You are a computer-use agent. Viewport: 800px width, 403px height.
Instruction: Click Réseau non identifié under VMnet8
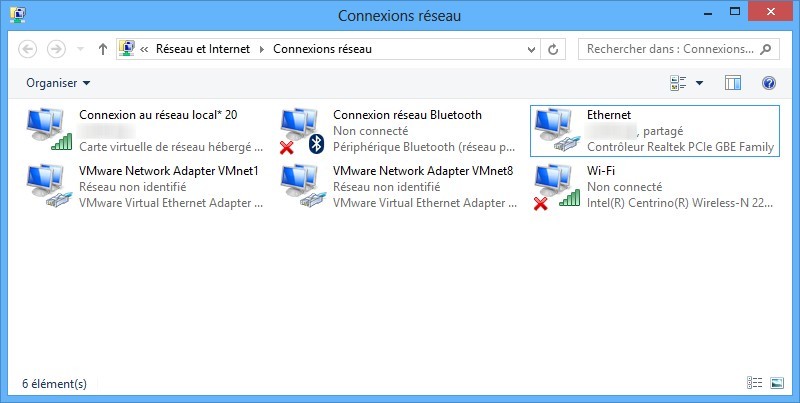tap(387, 187)
